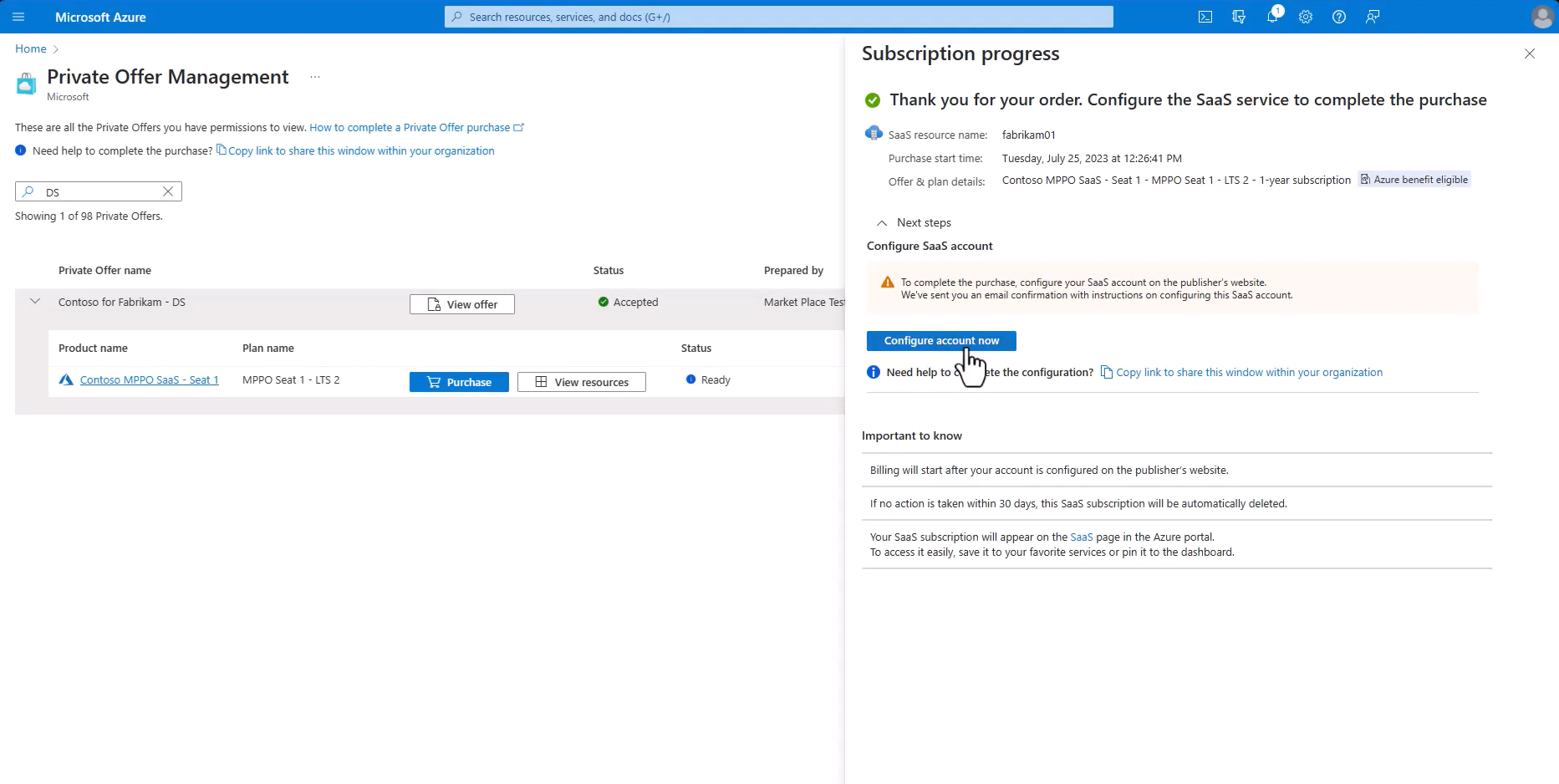
Task: Click the magnifier icon in the offers filter
Action: (x=28, y=191)
